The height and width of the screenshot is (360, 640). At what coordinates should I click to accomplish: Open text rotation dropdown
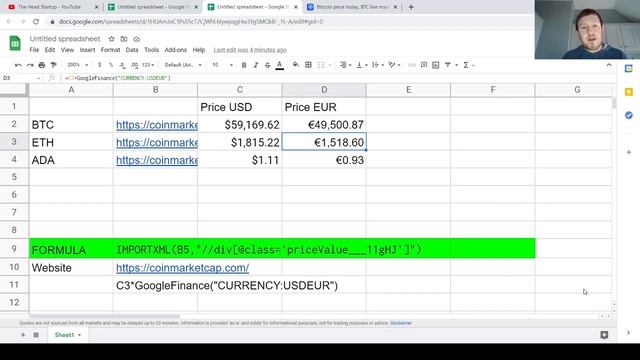tap(394, 65)
